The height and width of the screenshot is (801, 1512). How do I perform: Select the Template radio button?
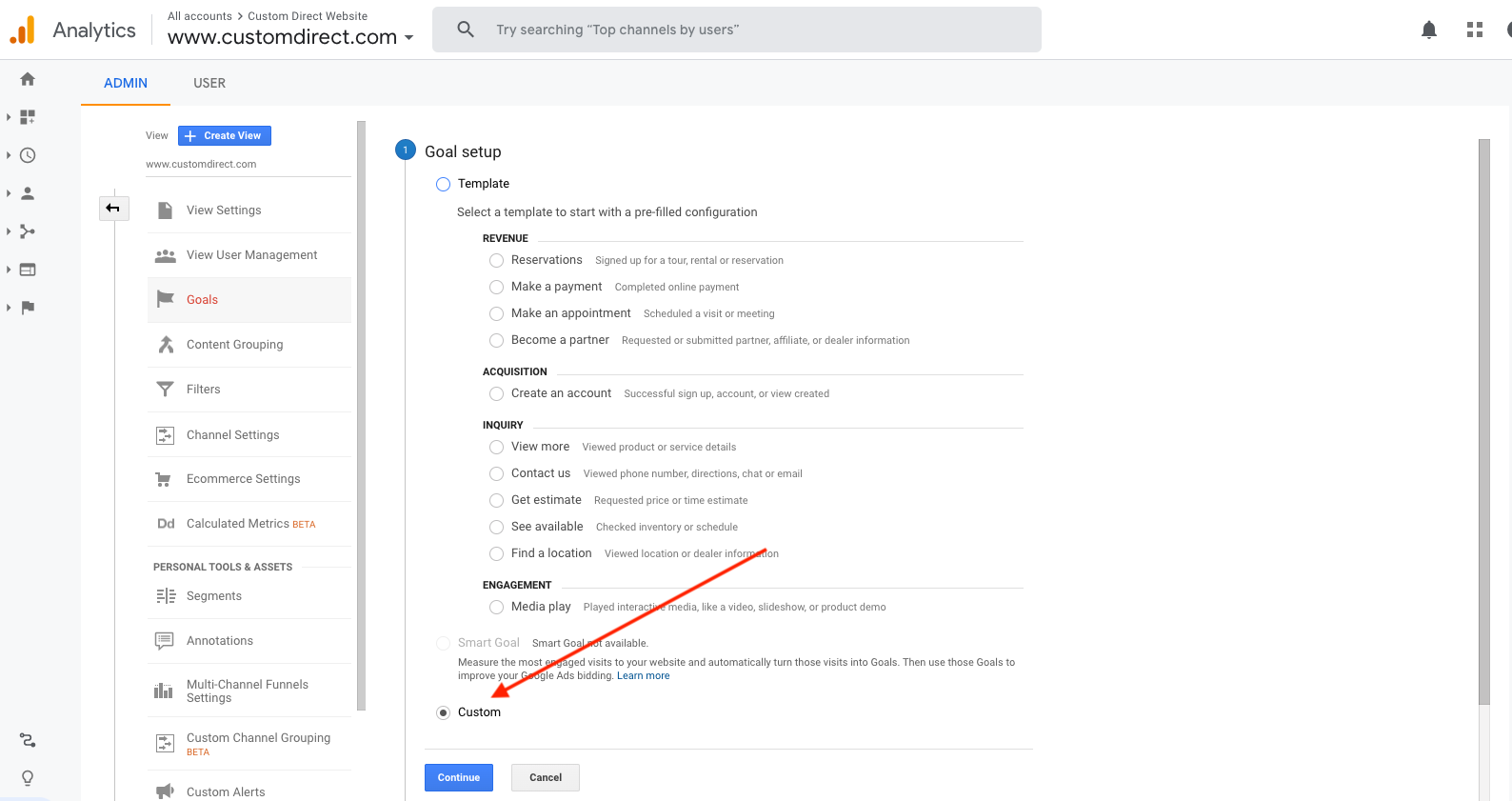point(443,184)
